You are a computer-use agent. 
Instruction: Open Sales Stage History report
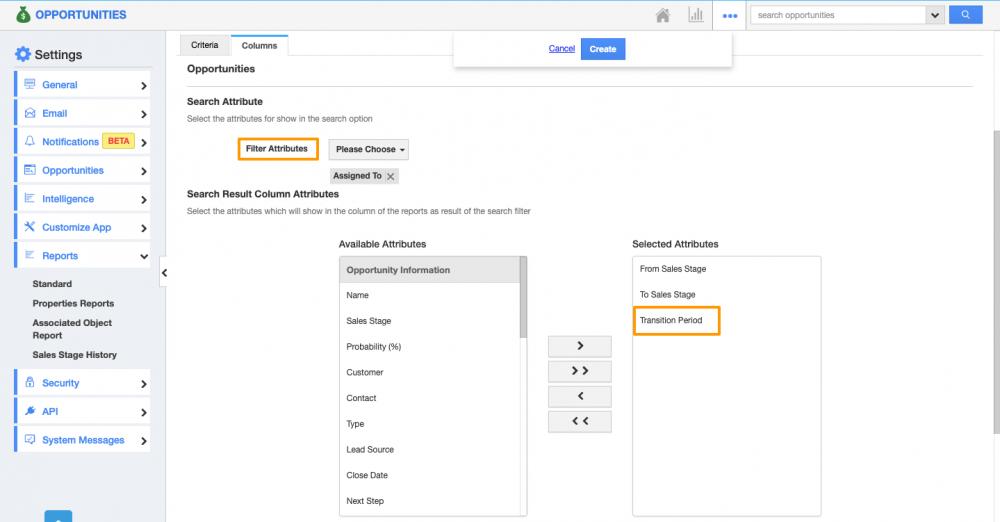[74, 355]
